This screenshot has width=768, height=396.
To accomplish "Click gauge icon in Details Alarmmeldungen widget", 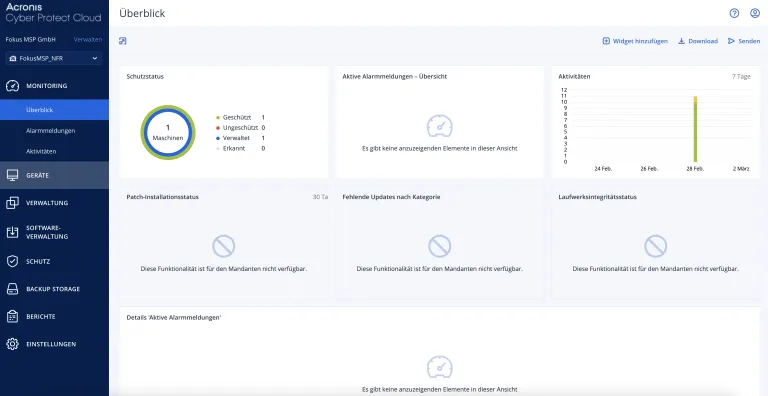I will click(x=440, y=367).
